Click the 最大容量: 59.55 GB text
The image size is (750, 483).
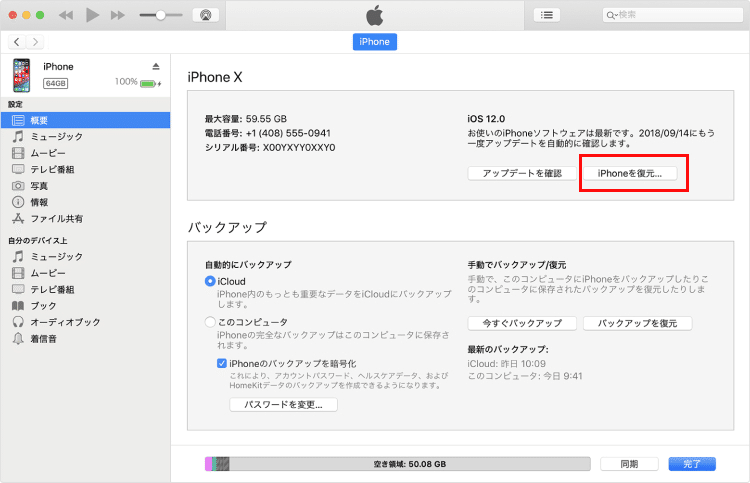(x=246, y=119)
